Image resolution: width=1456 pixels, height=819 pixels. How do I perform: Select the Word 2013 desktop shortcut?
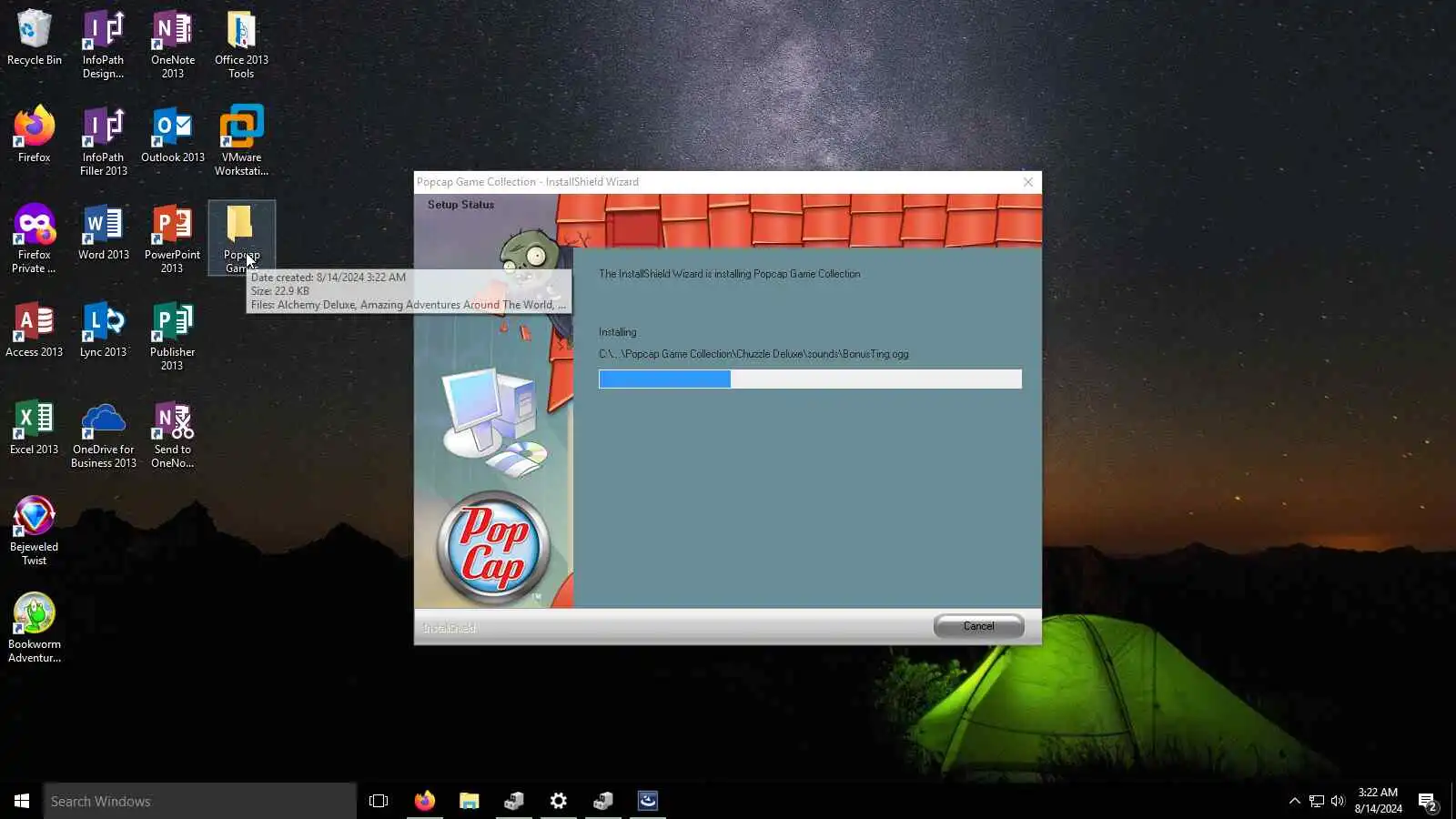pos(104,232)
